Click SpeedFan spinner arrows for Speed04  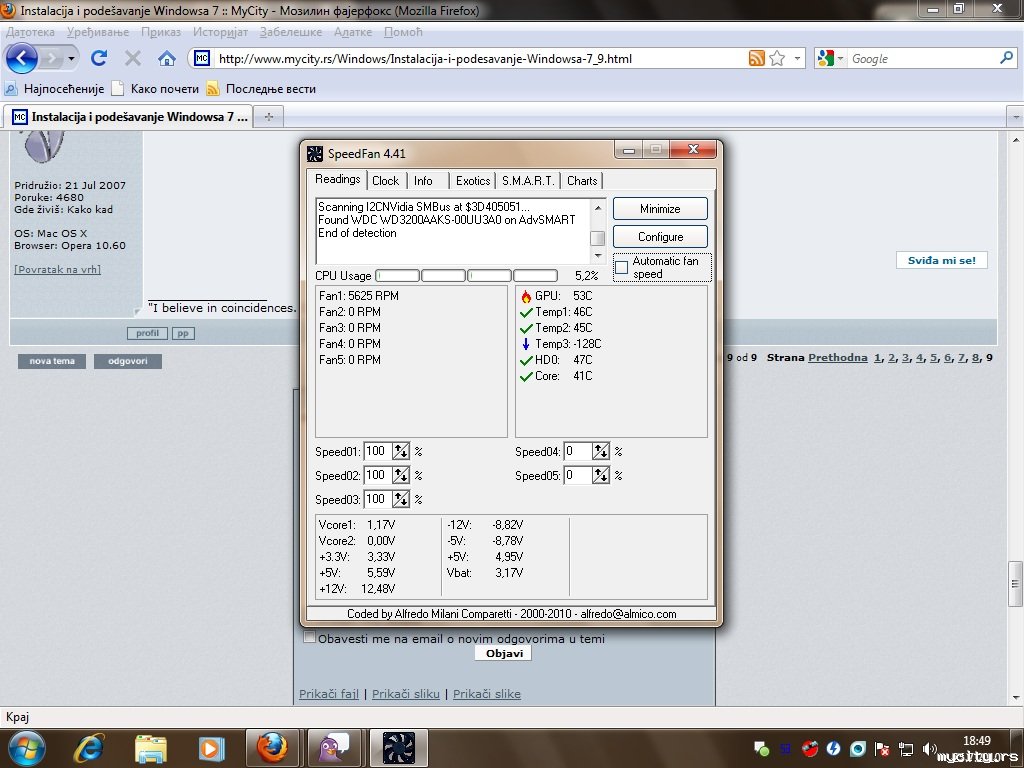[601, 451]
